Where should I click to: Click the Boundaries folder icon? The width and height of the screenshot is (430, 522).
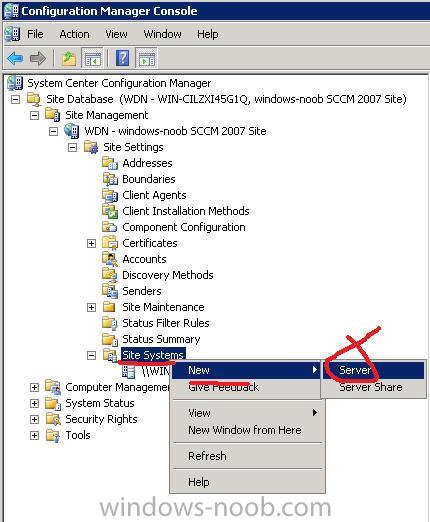click(110, 179)
